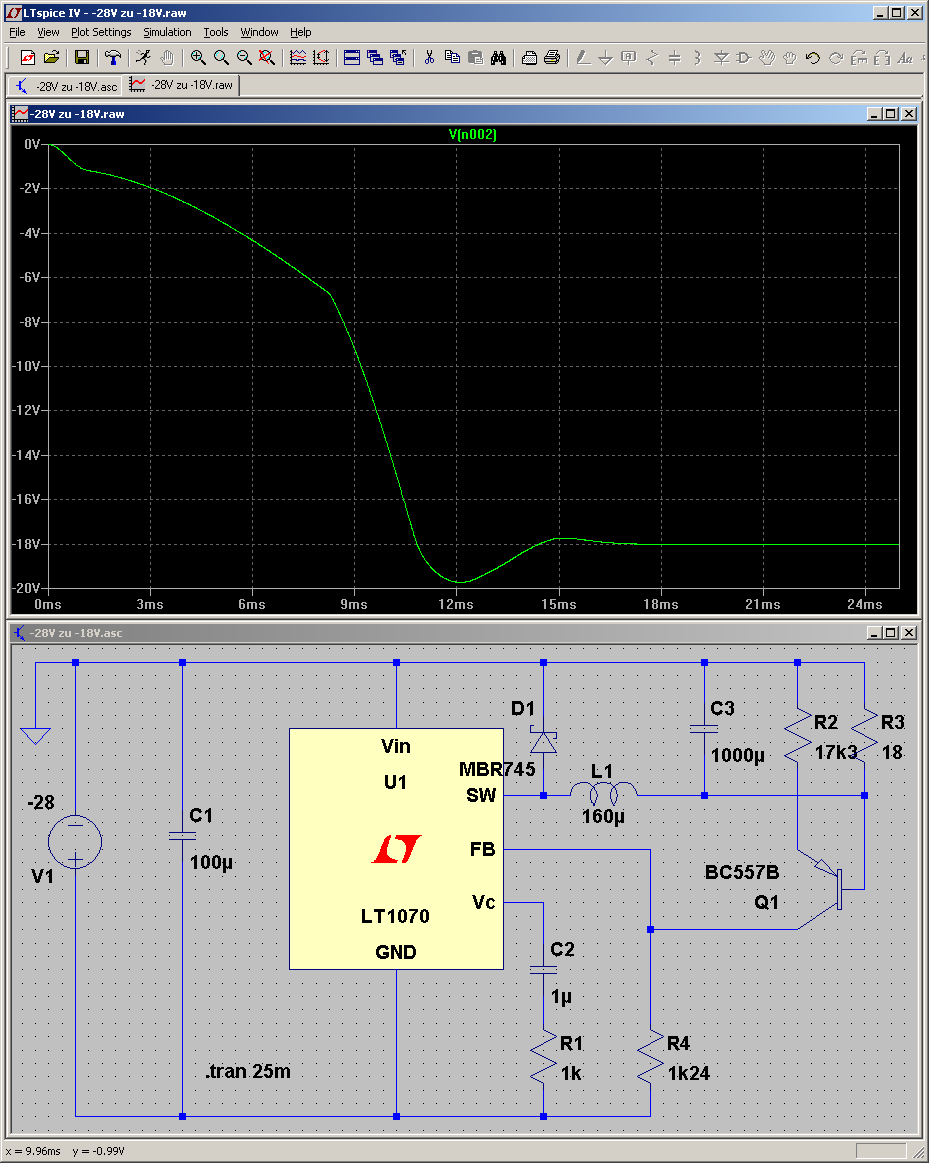Click the Zoom In magnifier with plus
Image resolution: width=929 pixels, height=1163 pixels.
click(x=198, y=57)
